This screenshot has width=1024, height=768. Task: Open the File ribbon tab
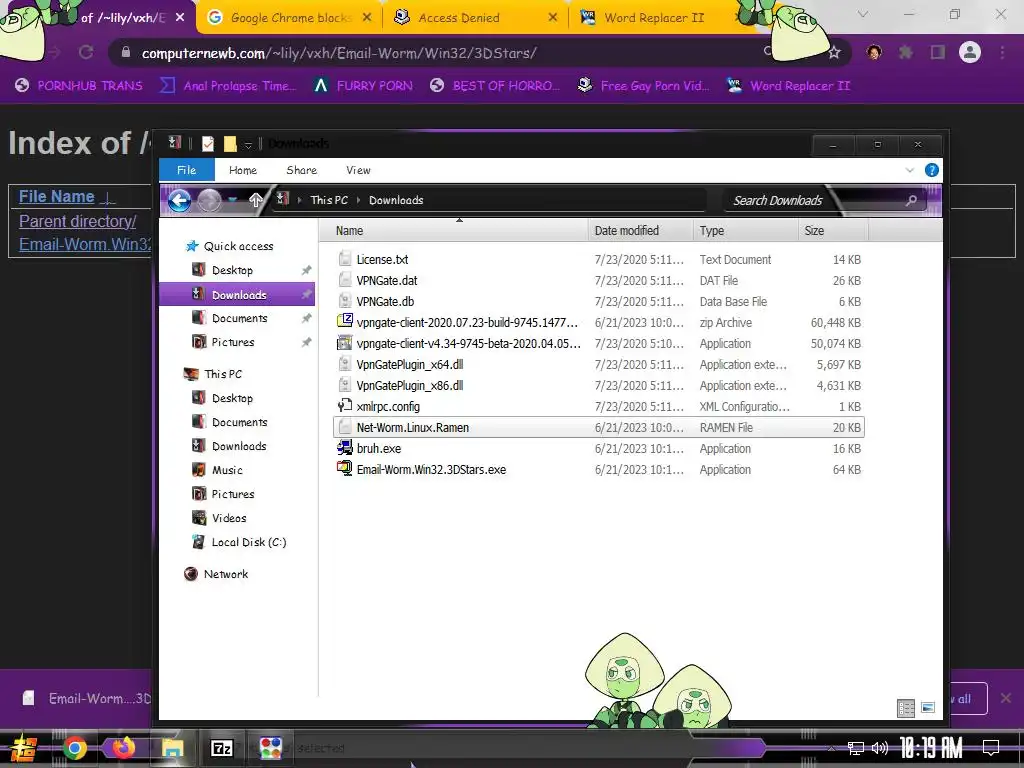click(x=187, y=170)
